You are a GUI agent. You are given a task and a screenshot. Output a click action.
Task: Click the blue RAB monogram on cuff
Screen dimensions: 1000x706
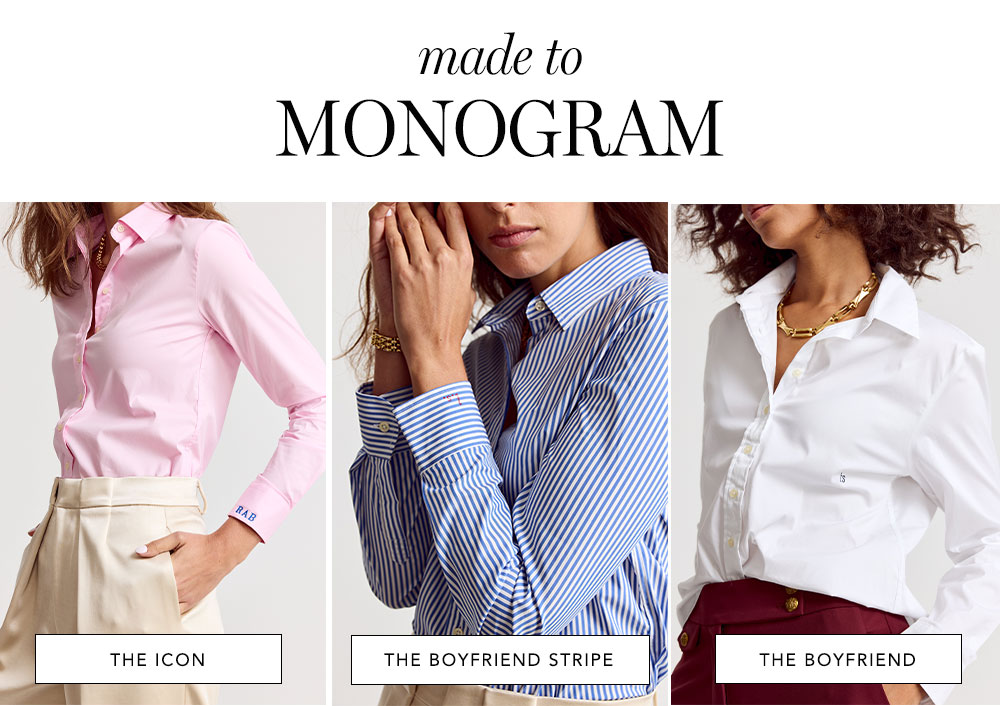pyautogui.click(x=246, y=513)
